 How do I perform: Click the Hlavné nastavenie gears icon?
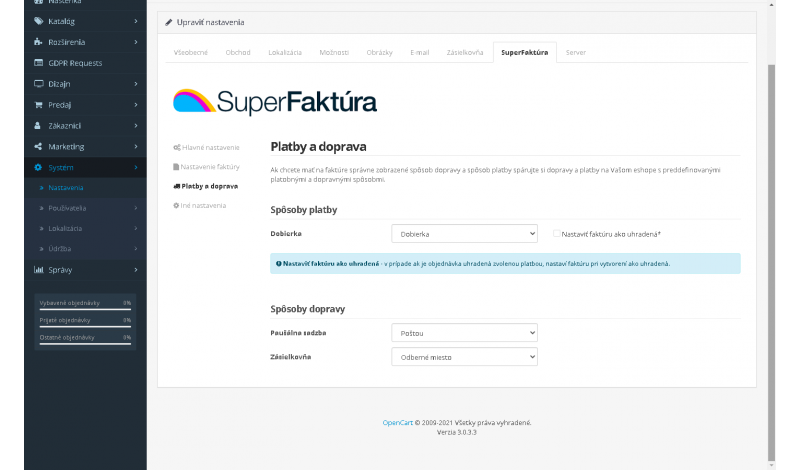pos(177,147)
